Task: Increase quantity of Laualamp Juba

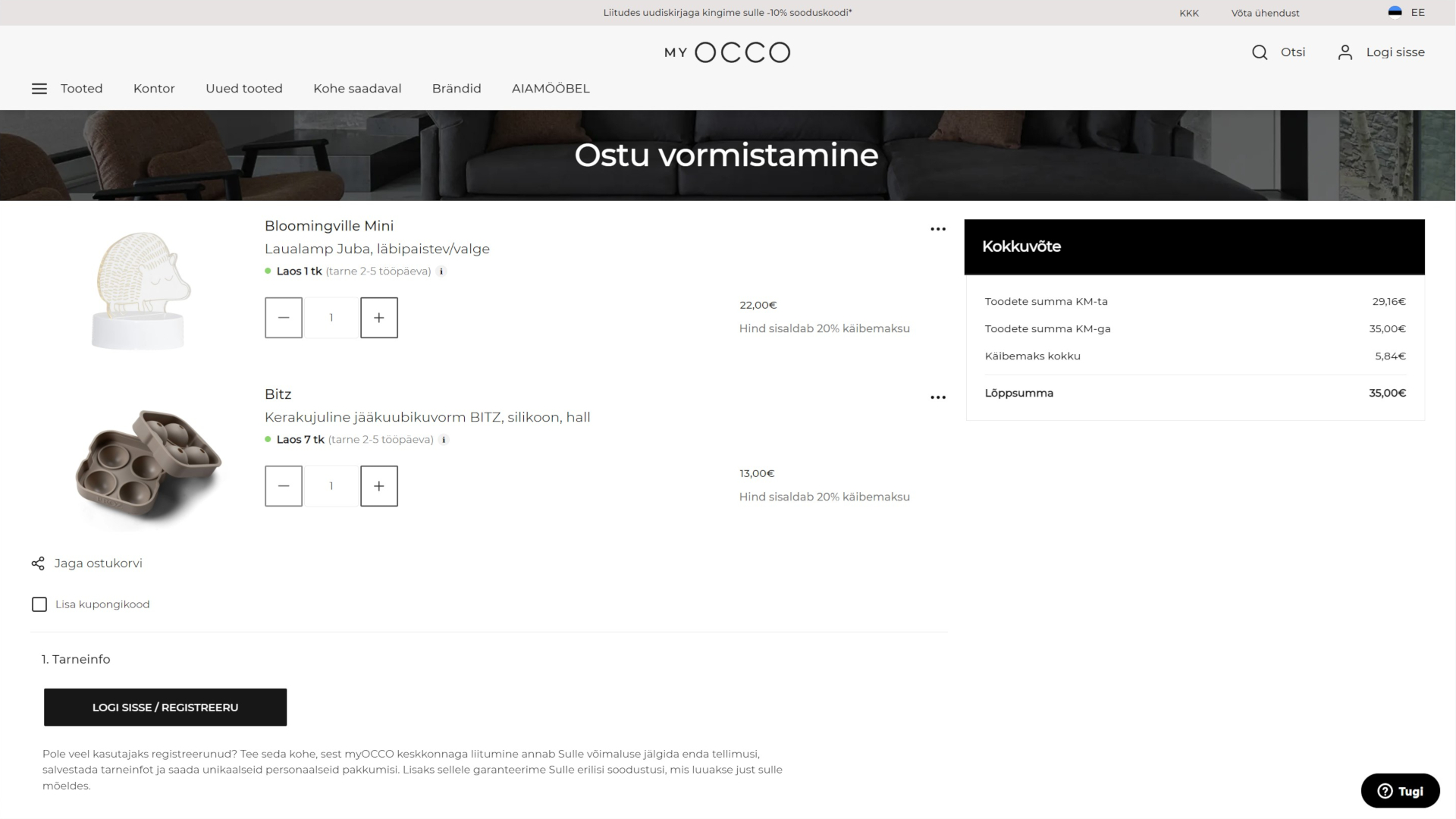Action: pos(379,318)
